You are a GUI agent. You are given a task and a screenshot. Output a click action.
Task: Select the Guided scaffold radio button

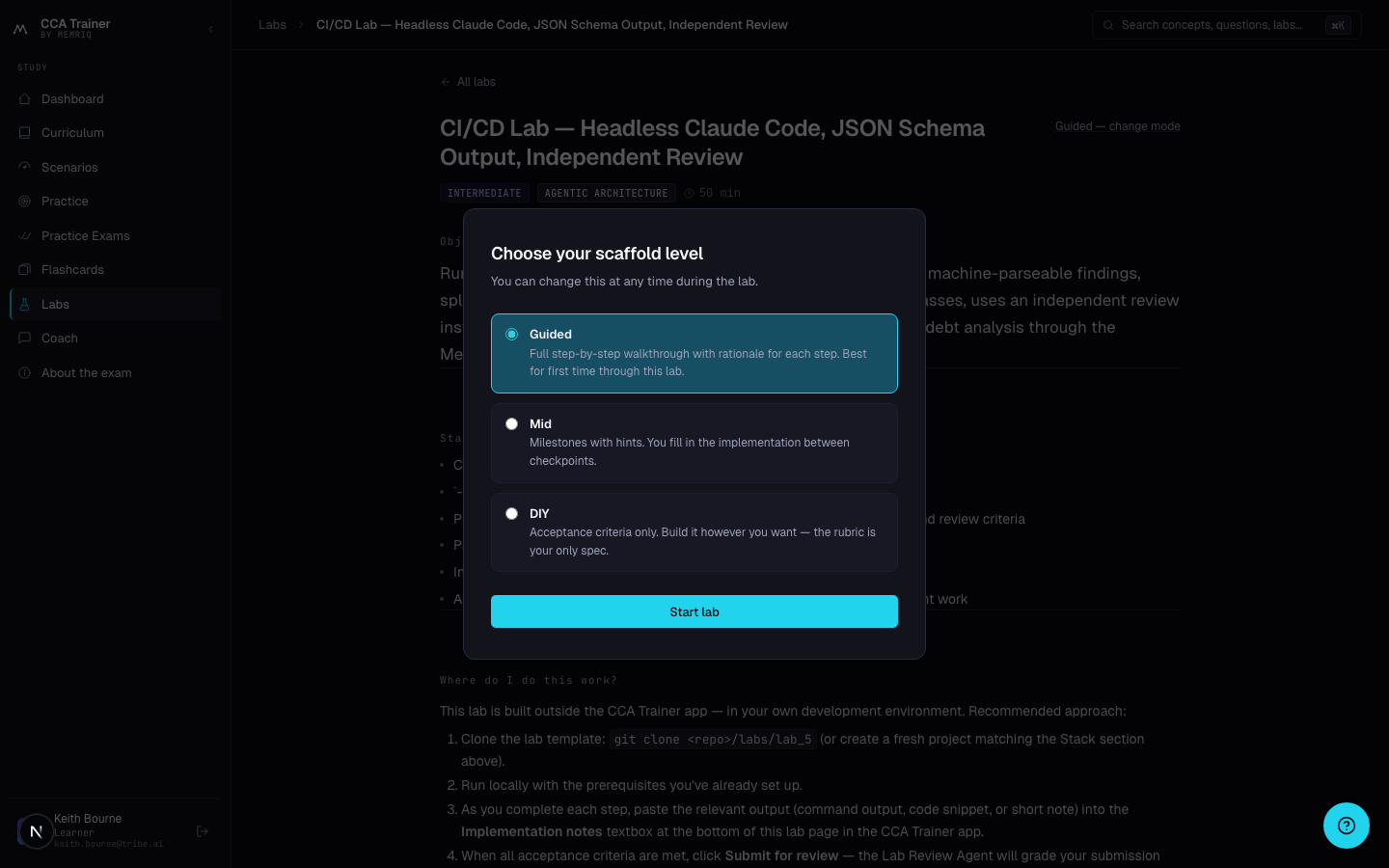[512, 335]
